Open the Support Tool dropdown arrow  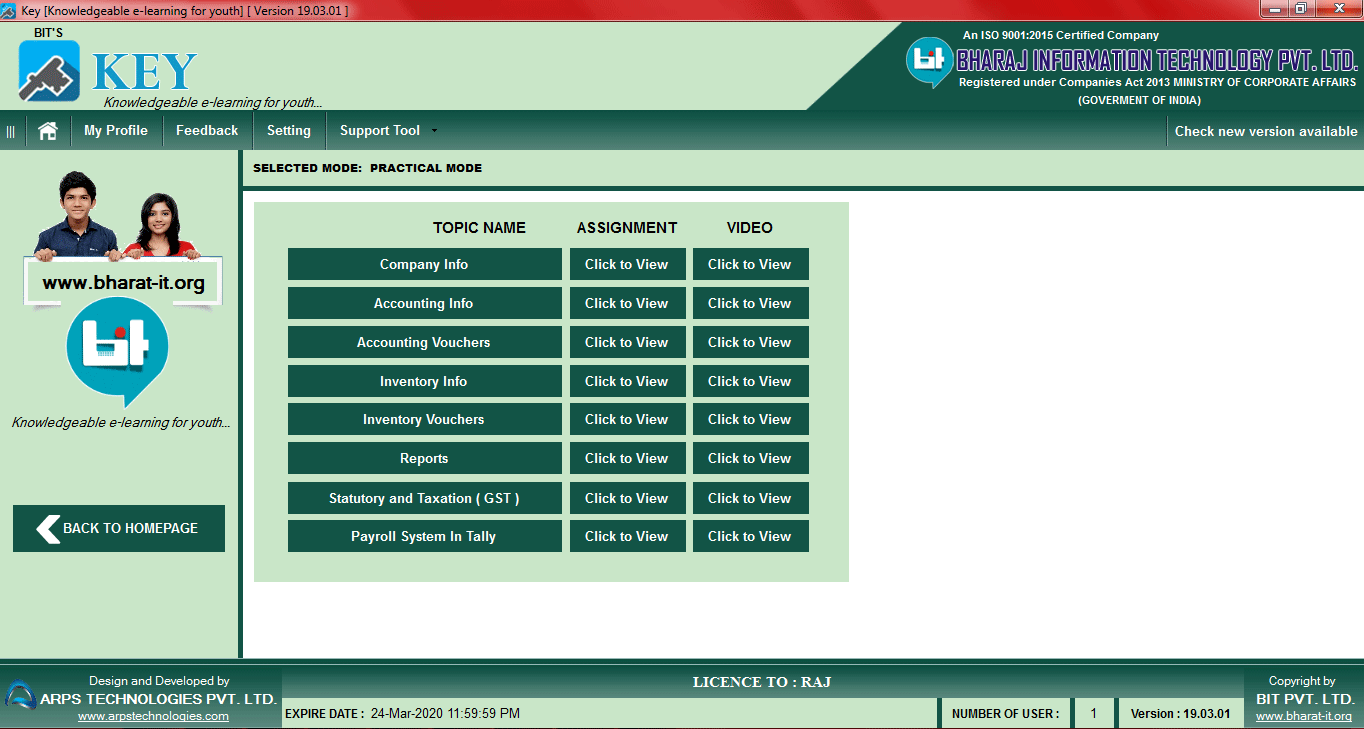click(x=433, y=131)
